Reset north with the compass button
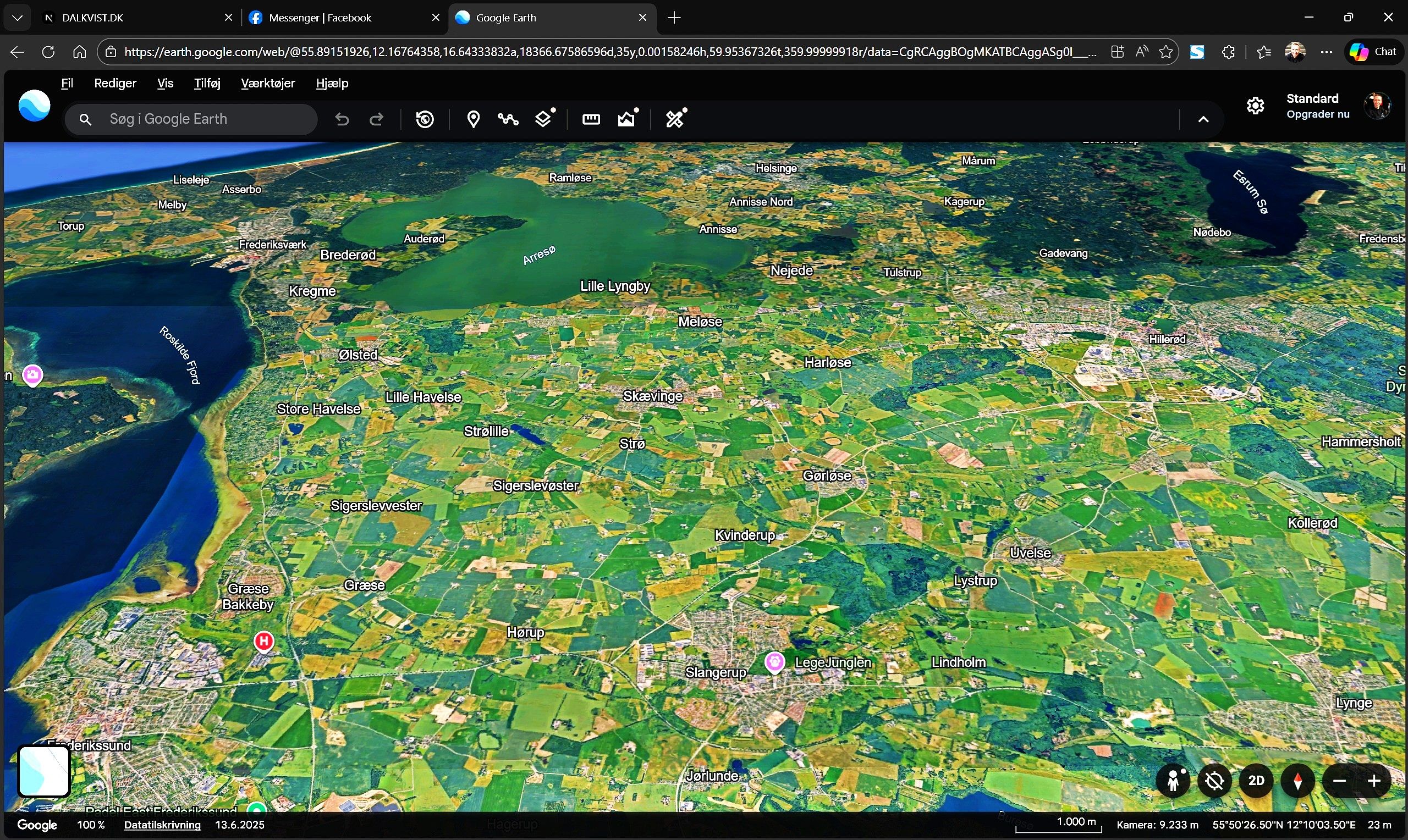Image resolution: width=1408 pixels, height=840 pixels. 1297,781
